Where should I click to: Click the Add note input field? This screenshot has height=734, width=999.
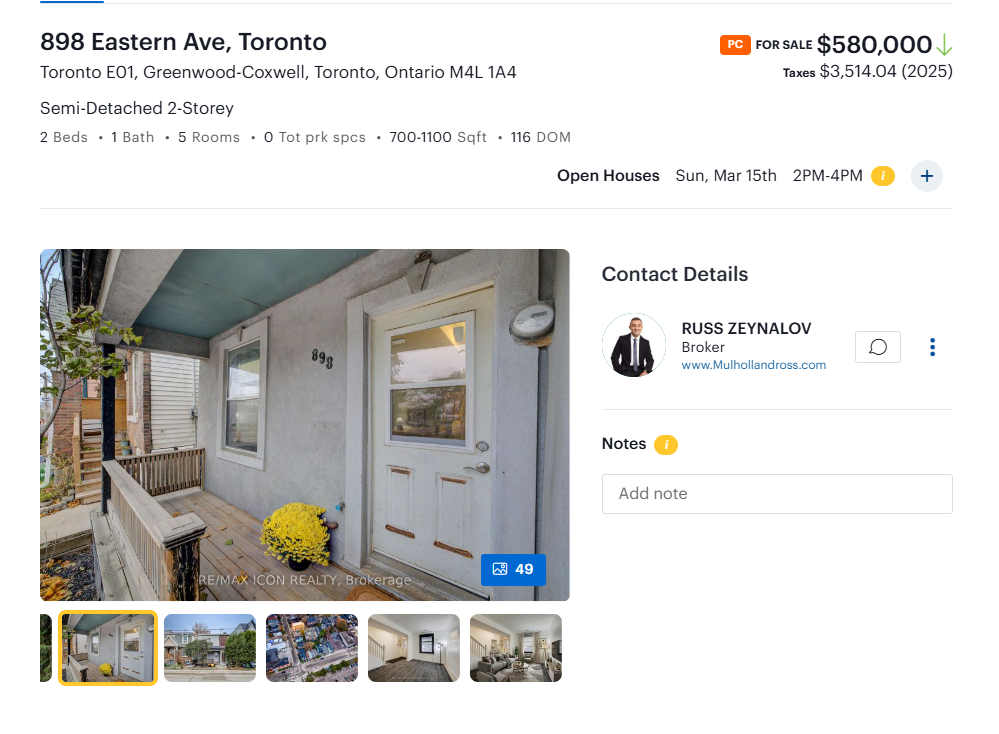(777, 494)
